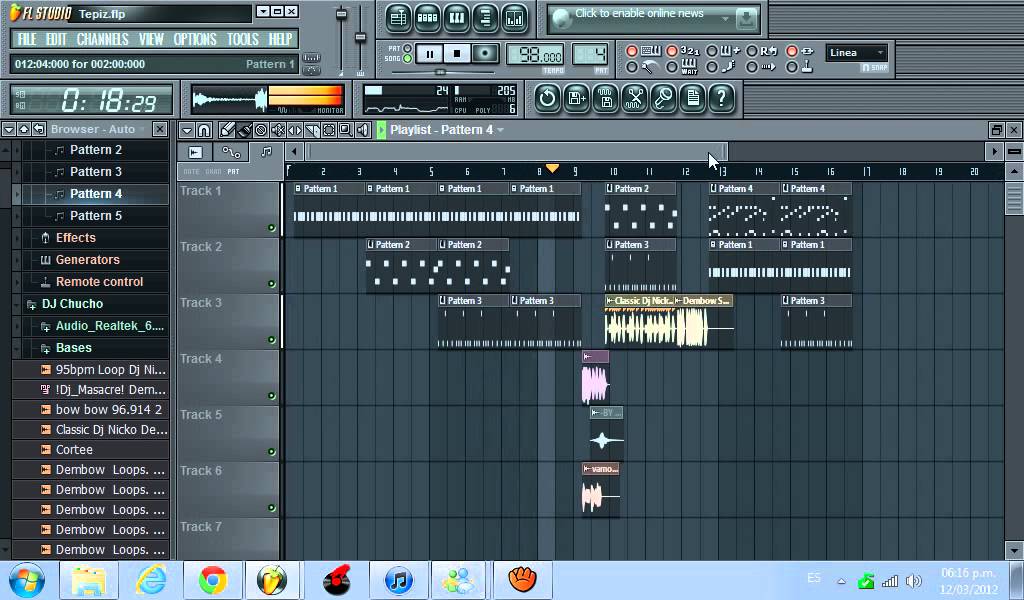Open the OPTIONS menu

(x=195, y=39)
